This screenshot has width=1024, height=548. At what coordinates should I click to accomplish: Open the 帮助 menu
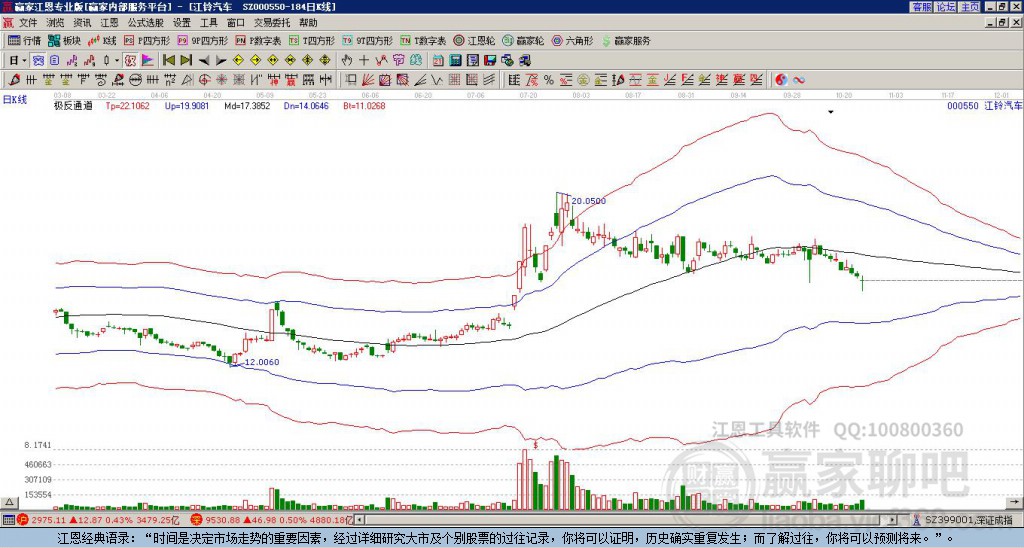pyautogui.click(x=308, y=23)
